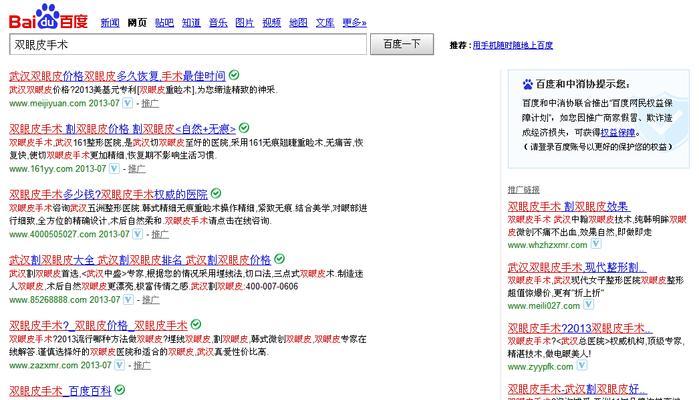Click green verified badge next to 武汉双眼皮价格 result
Screen dimensions: 699x400
click(234, 75)
